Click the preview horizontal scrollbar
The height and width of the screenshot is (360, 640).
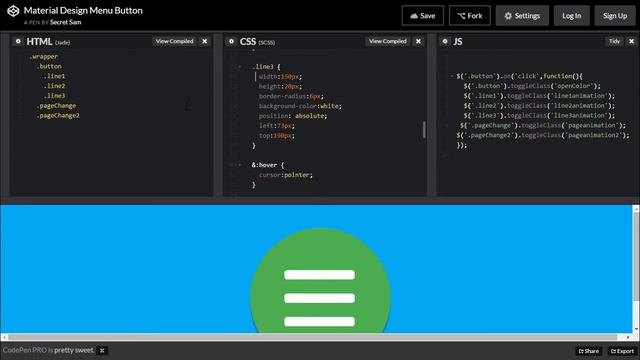[313, 337]
